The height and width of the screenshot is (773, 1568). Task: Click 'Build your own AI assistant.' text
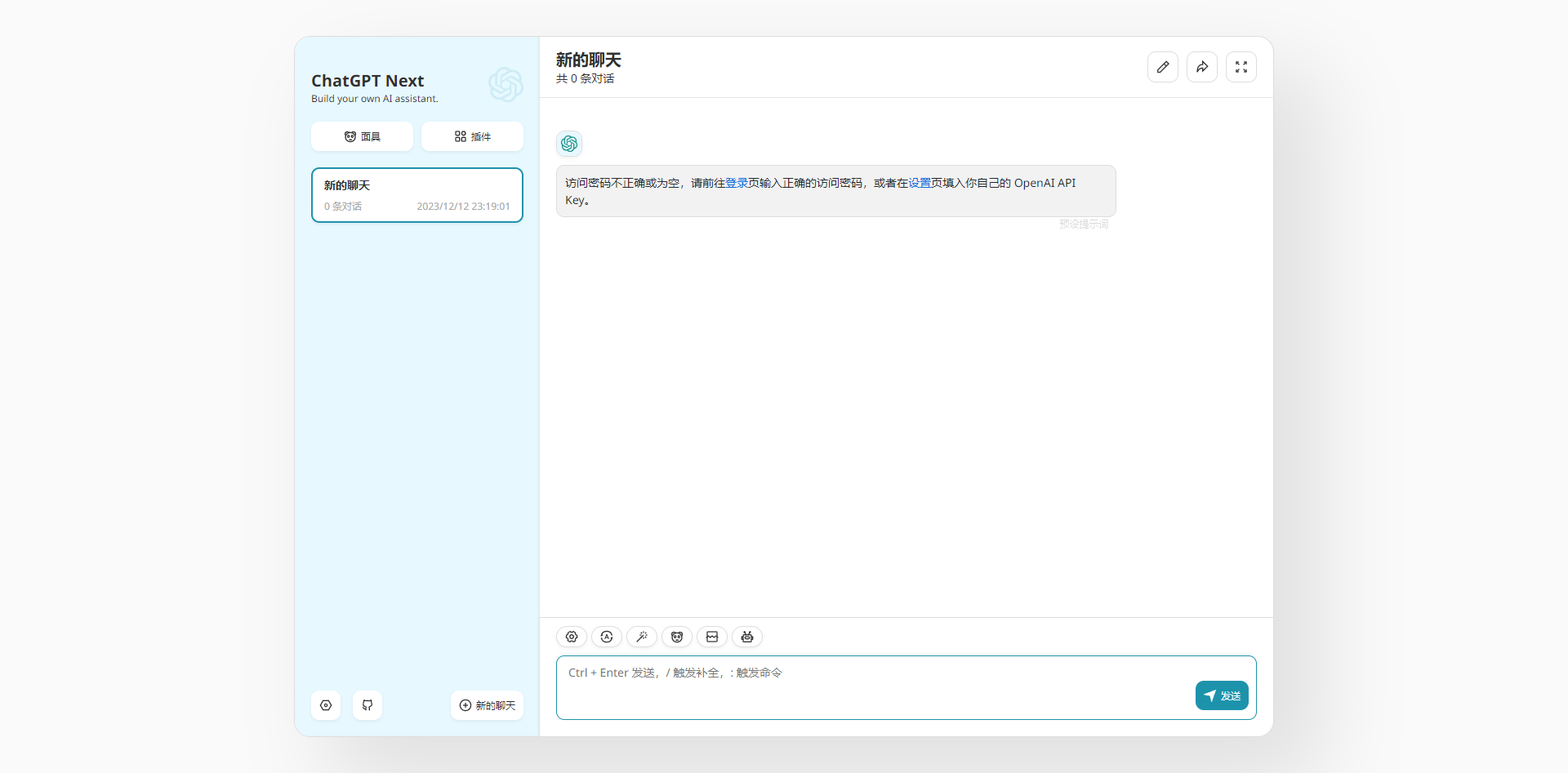(x=375, y=99)
